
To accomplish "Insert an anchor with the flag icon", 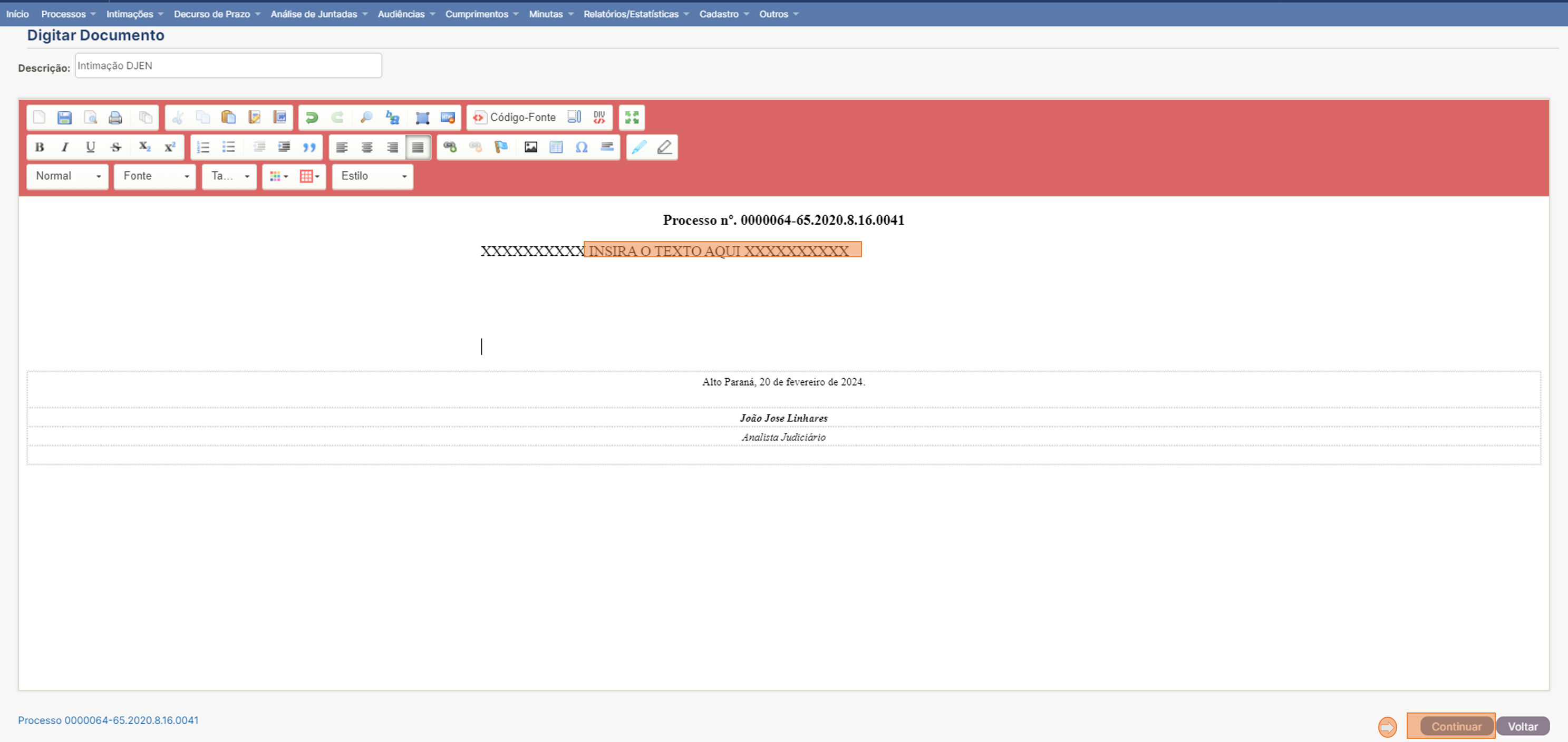I will [501, 147].
